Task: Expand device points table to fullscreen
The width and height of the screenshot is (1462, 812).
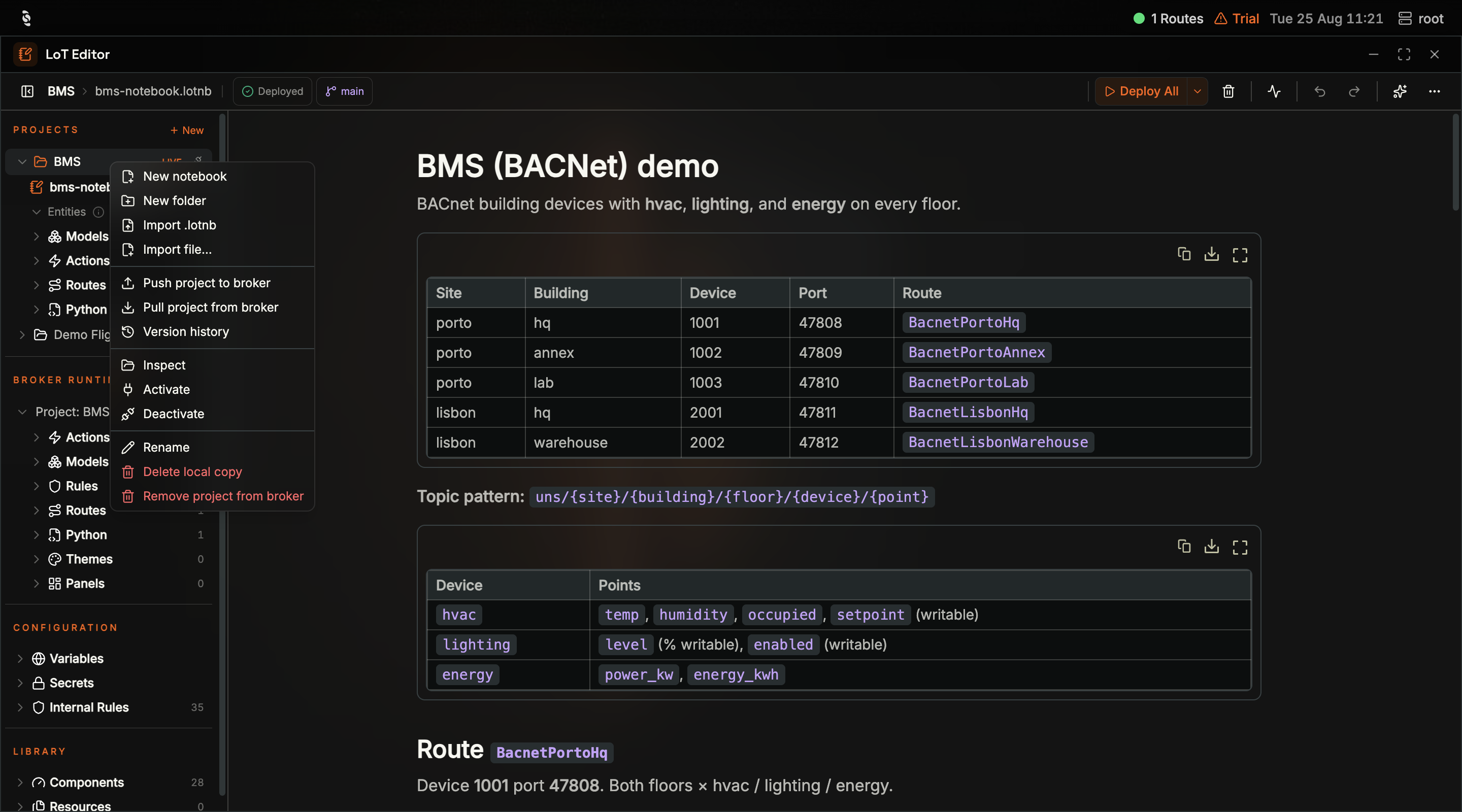Action: pos(1240,547)
